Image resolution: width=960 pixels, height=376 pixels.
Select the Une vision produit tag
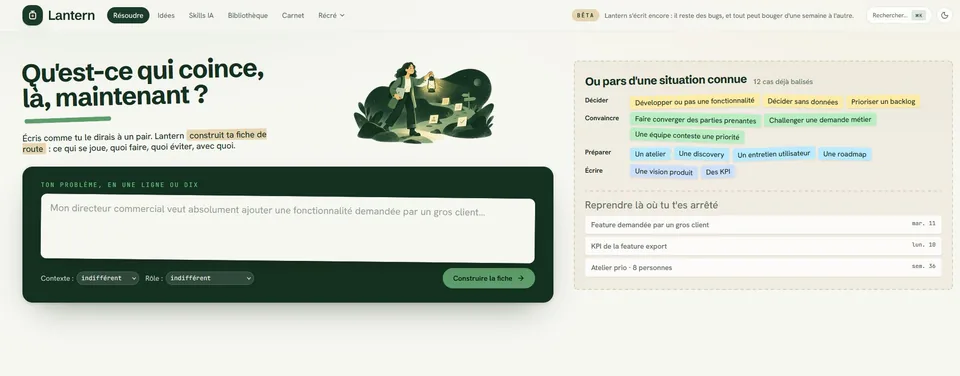[664, 172]
